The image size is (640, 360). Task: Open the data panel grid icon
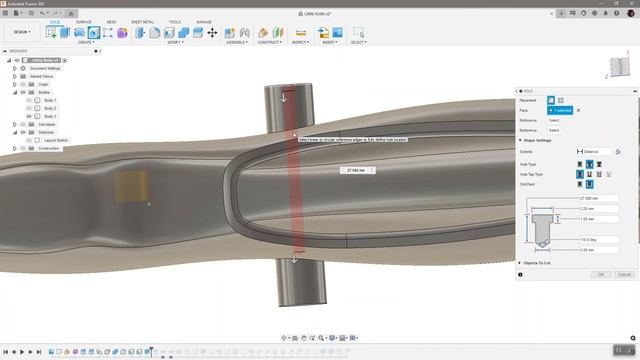point(5,13)
